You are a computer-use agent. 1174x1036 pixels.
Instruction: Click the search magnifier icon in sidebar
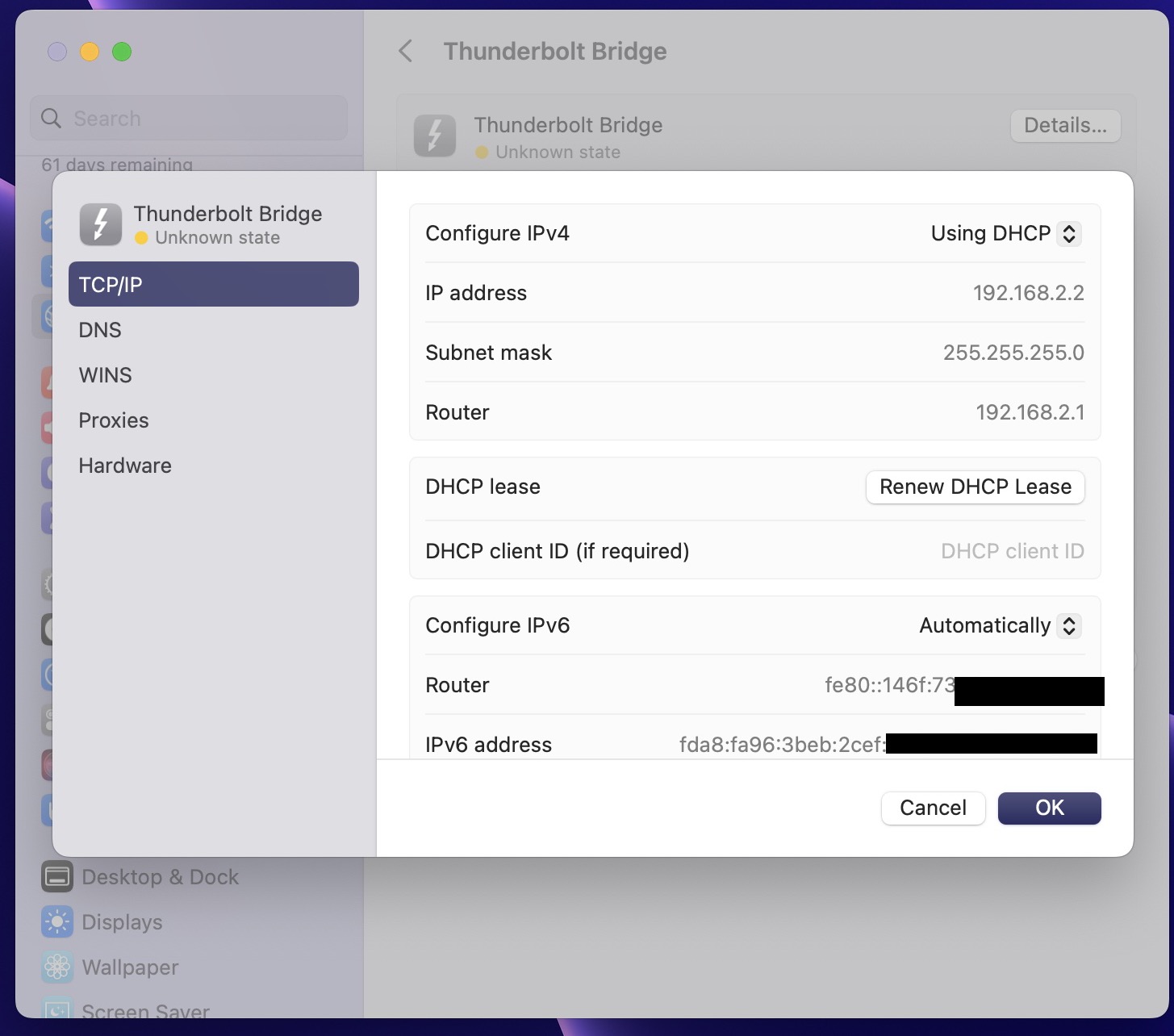click(51, 119)
